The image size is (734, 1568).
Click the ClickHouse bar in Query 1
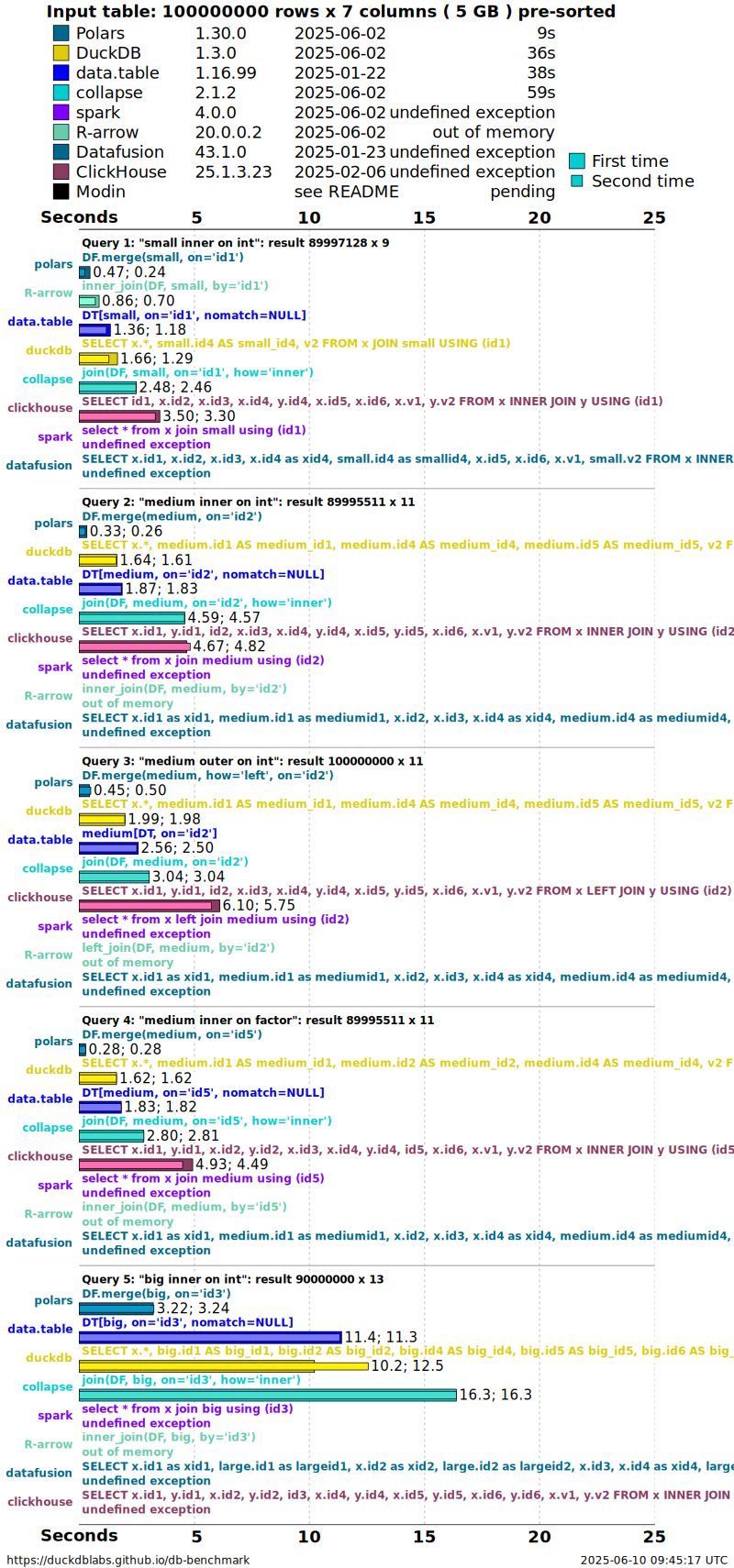(119, 416)
